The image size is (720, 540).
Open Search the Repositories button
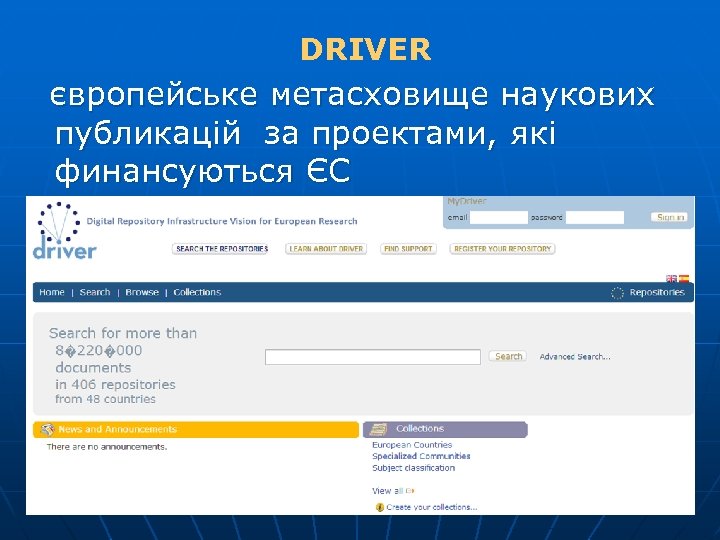pos(222,249)
